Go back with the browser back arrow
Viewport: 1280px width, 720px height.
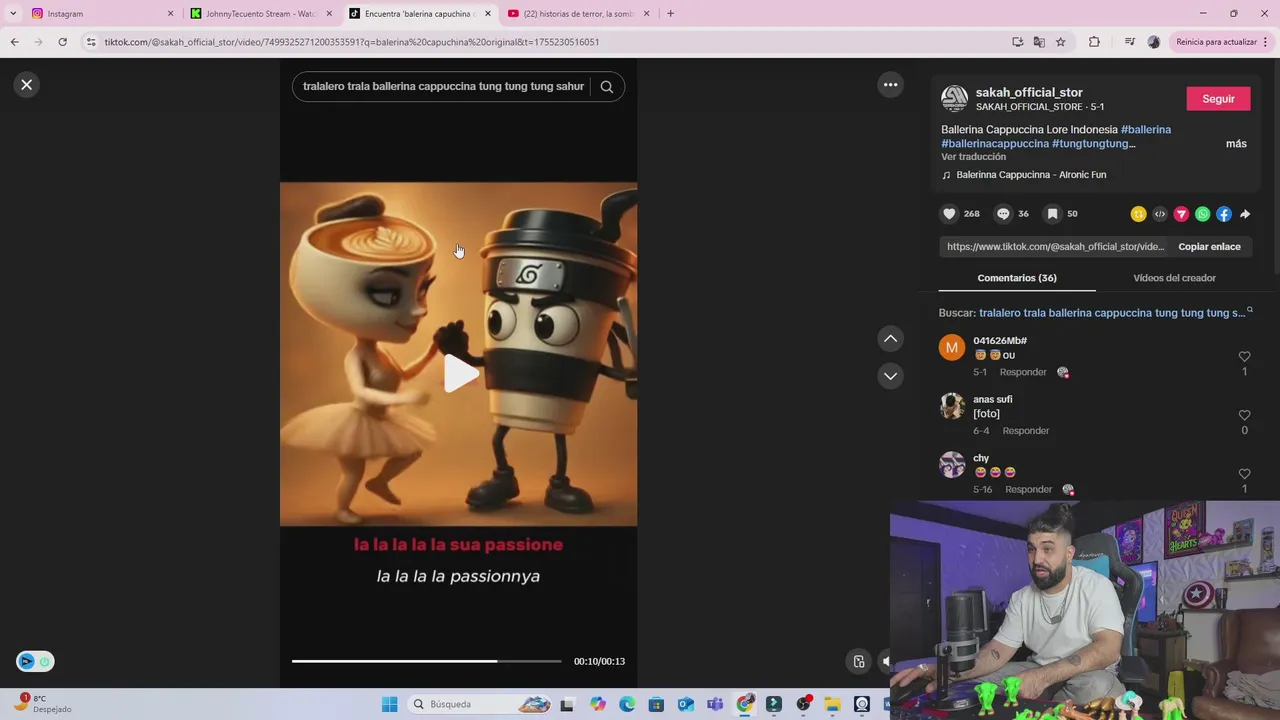click(14, 42)
